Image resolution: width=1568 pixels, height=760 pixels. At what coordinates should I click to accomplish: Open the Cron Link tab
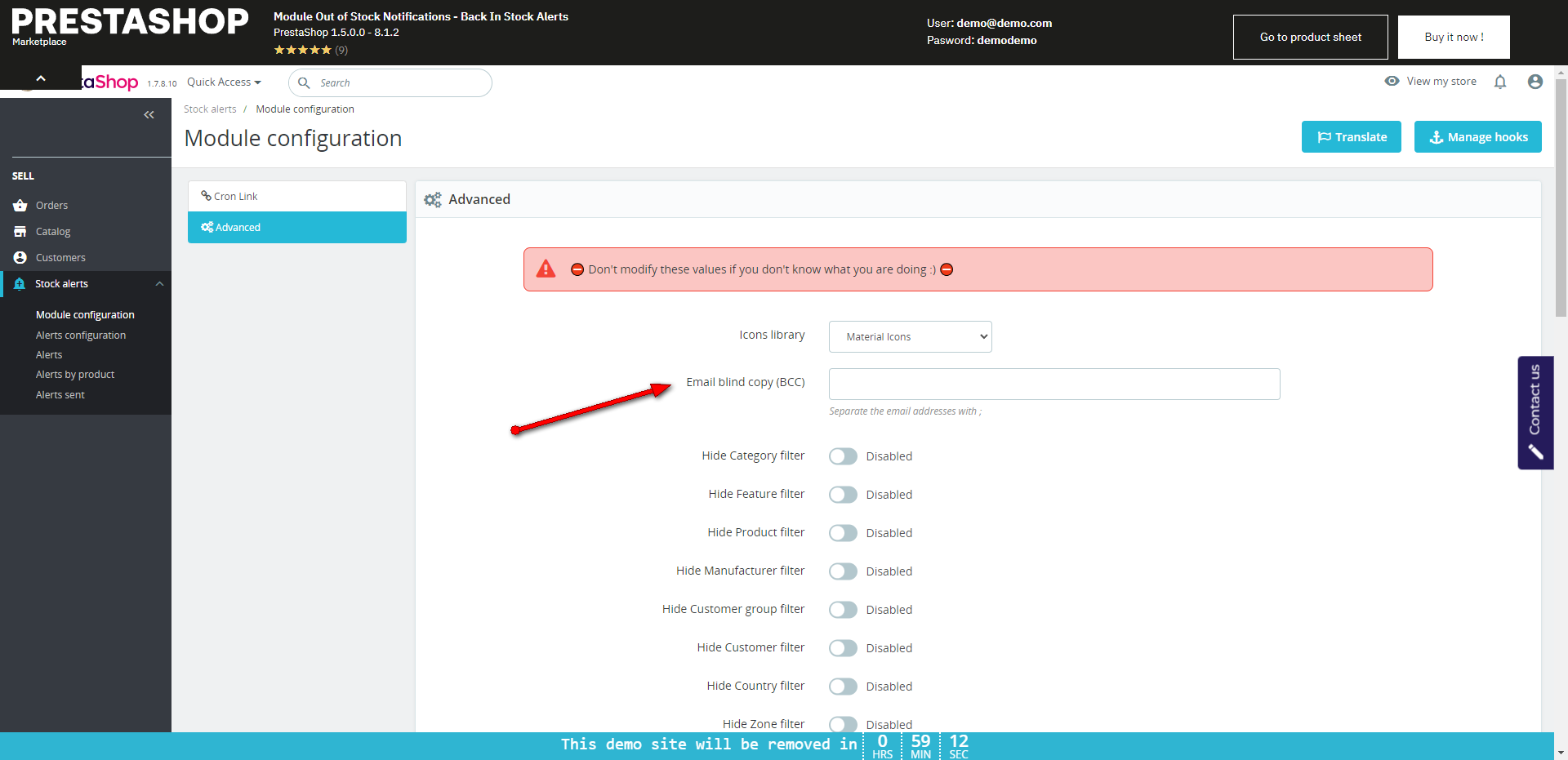pyautogui.click(x=297, y=196)
